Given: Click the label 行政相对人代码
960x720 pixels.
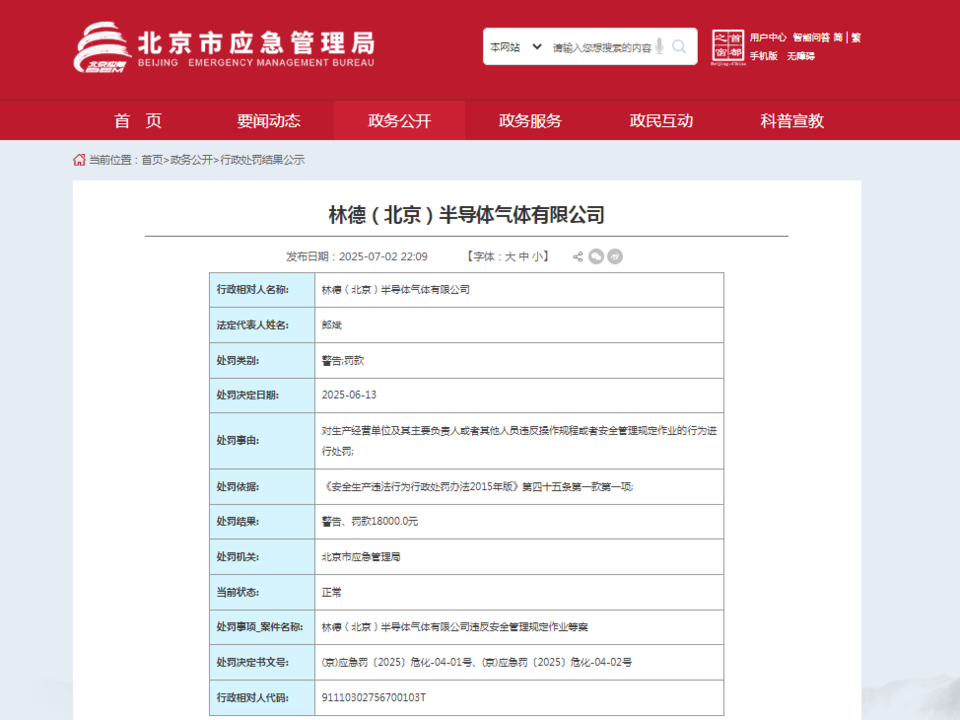Looking at the screenshot, I should 252,697.
